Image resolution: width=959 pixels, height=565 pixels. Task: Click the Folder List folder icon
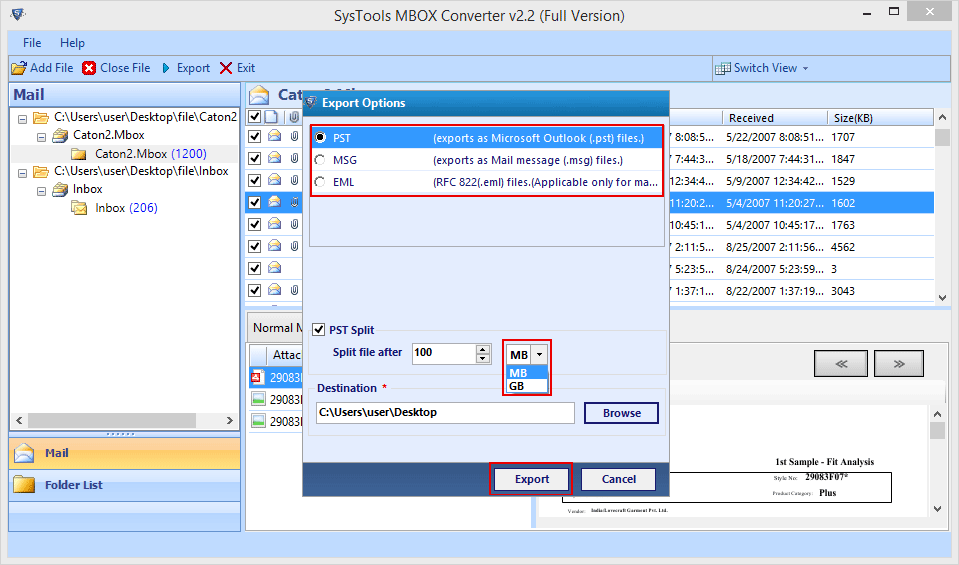24,484
